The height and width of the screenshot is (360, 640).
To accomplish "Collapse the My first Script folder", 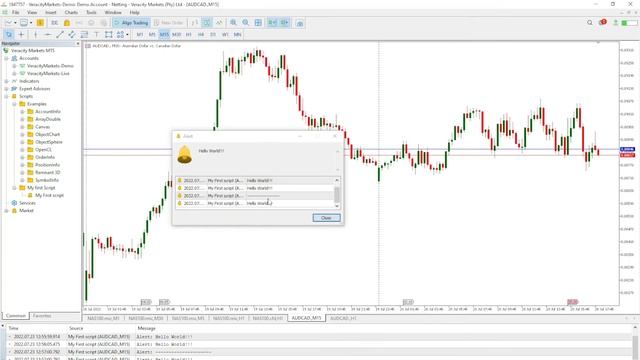I will pos(14,188).
